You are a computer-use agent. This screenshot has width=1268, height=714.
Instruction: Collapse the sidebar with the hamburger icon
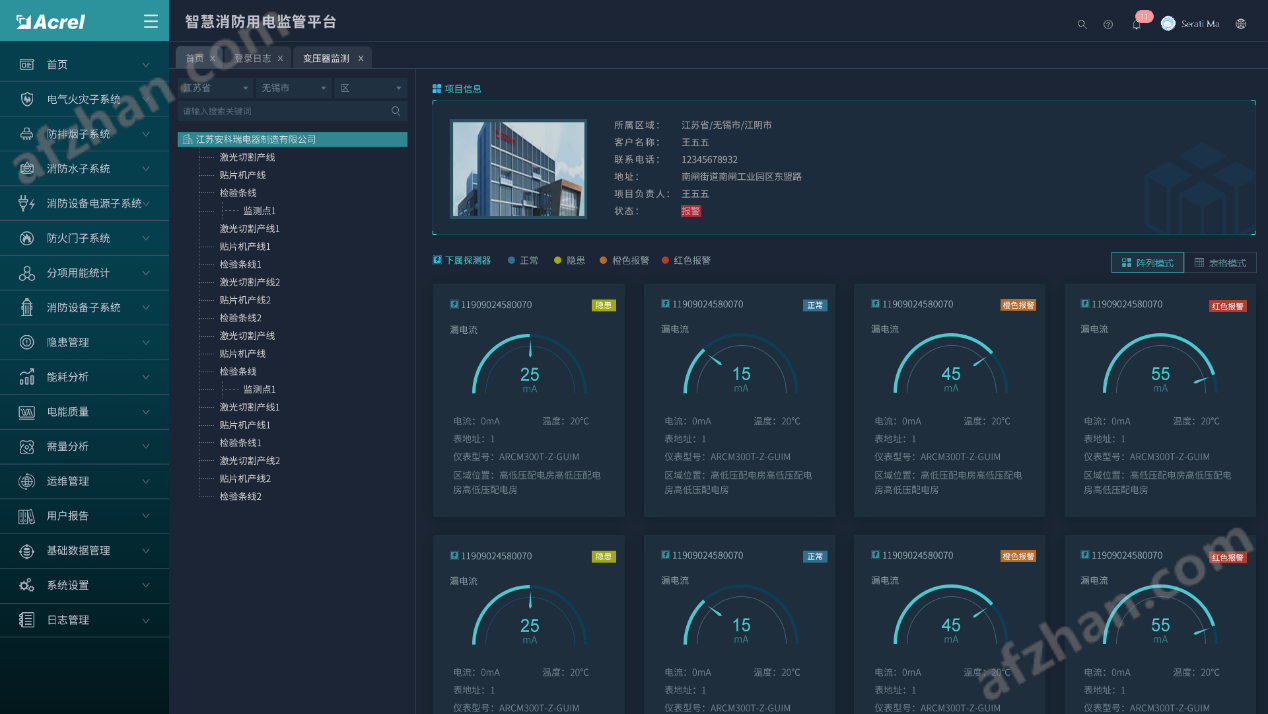pos(151,21)
